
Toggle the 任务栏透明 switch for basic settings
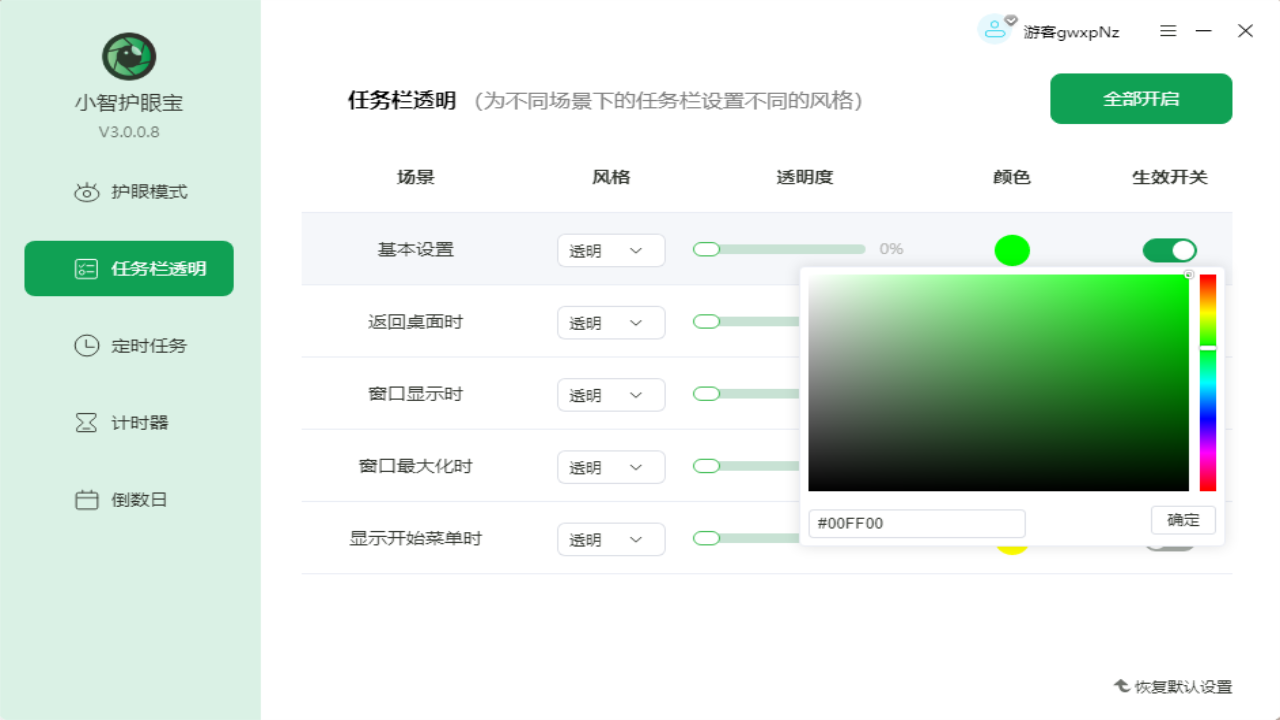tap(1169, 250)
